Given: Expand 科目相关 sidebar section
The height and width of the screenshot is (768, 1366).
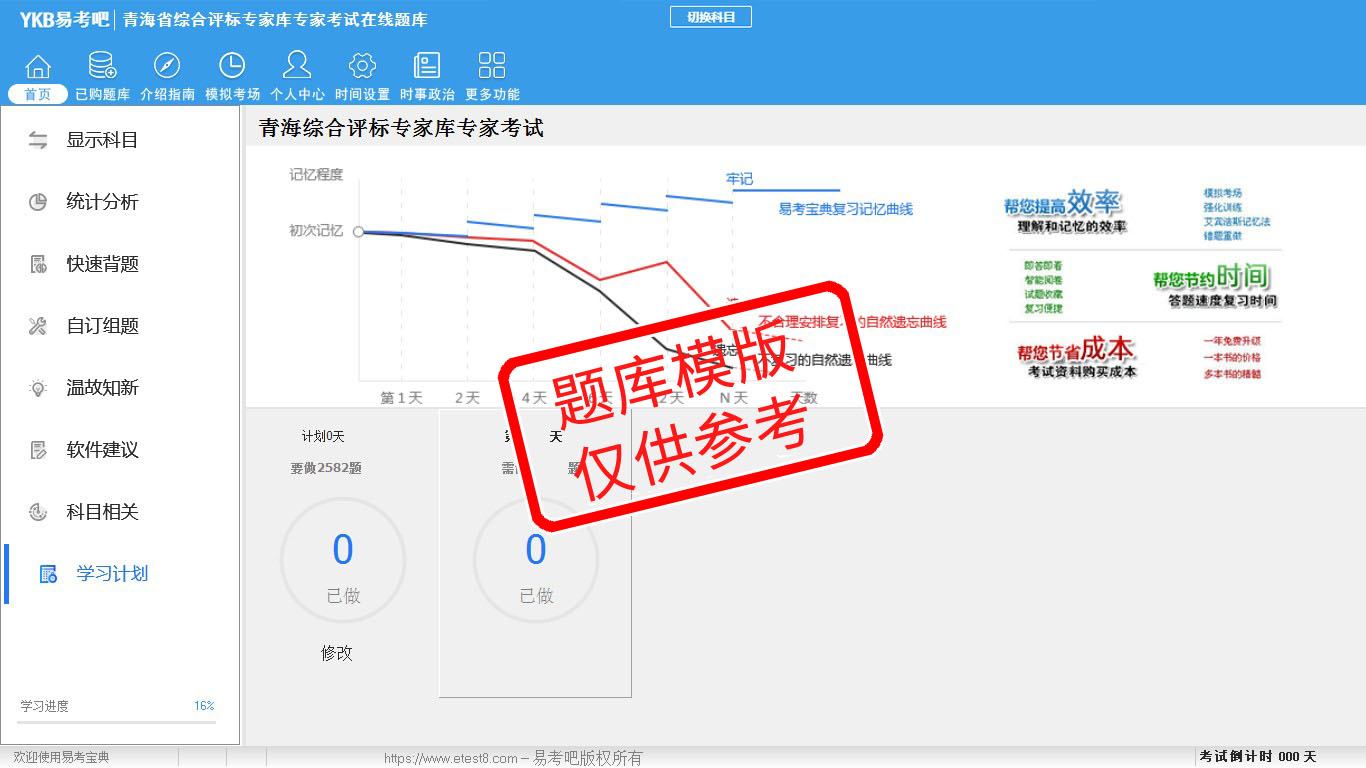Looking at the screenshot, I should 101,512.
